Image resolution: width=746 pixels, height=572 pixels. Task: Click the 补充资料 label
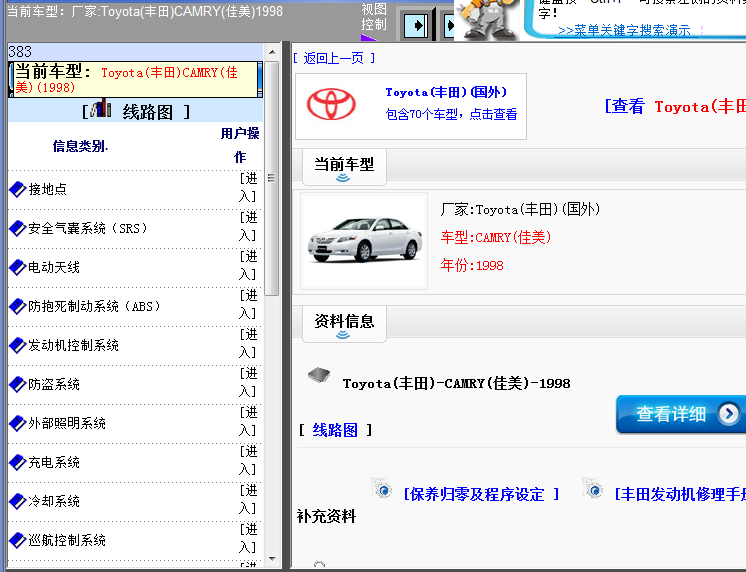pos(326,516)
